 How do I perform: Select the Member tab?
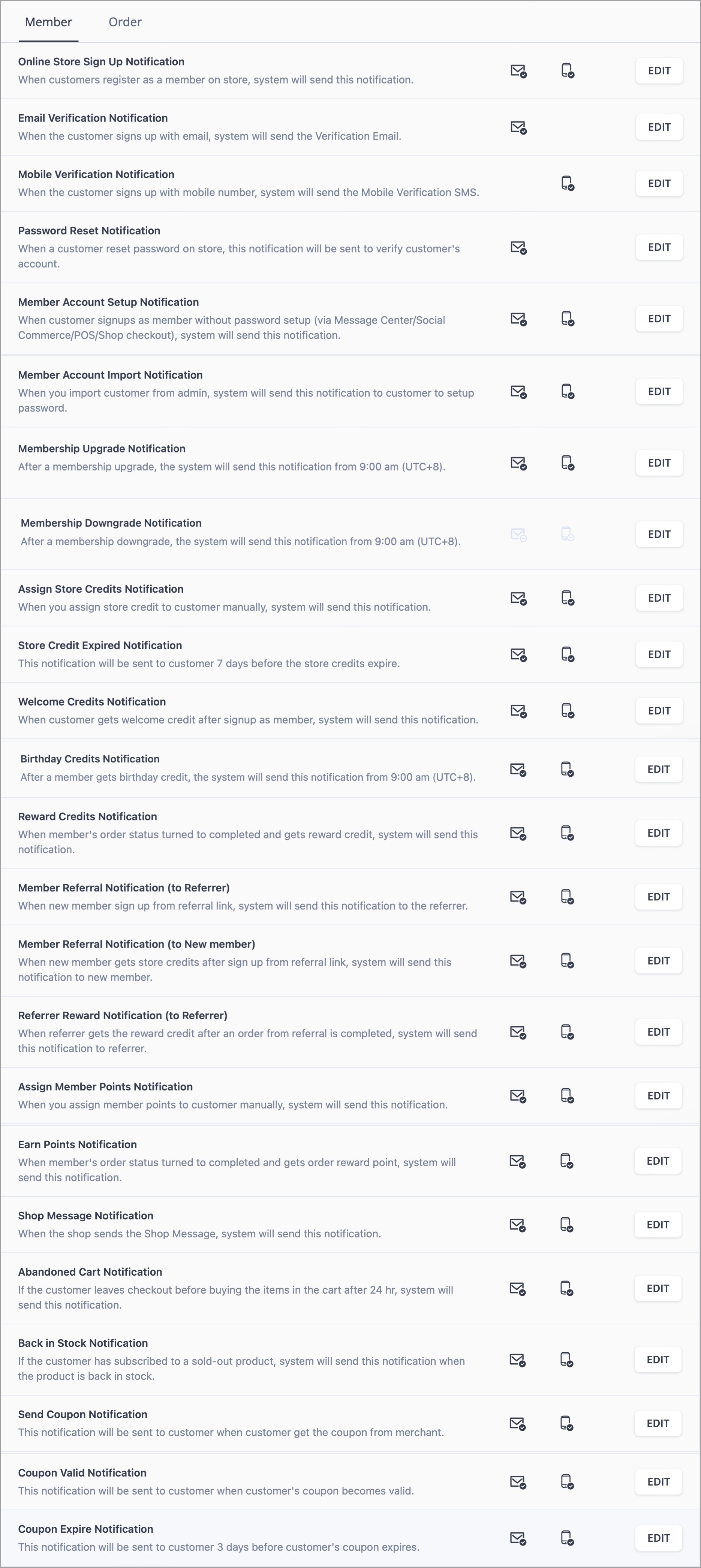(x=48, y=22)
